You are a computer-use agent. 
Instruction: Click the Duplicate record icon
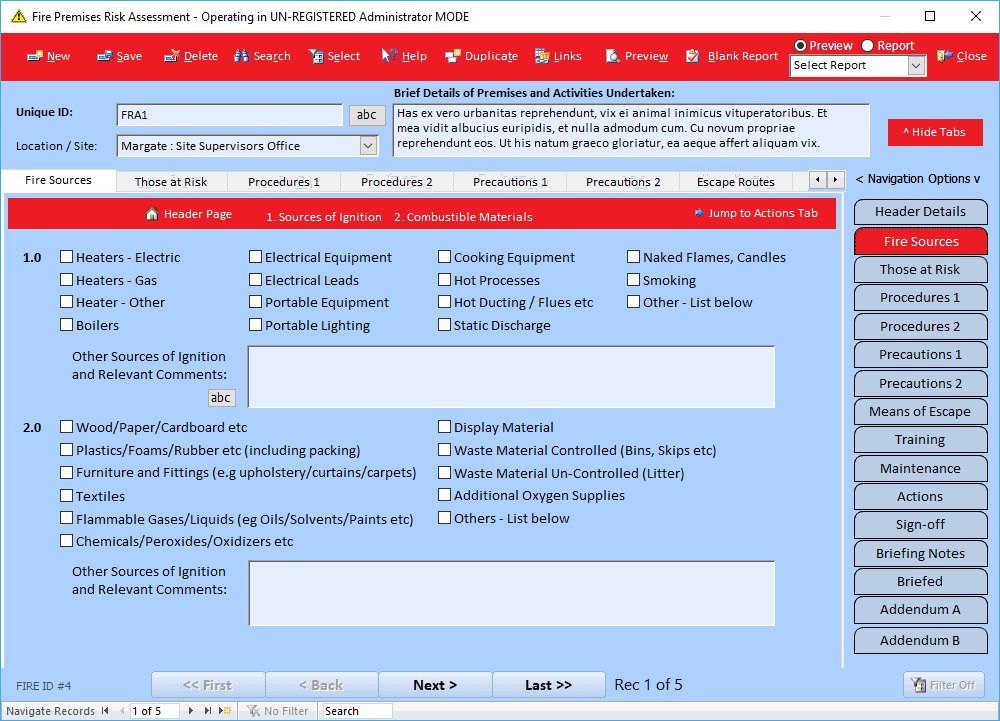click(453, 56)
